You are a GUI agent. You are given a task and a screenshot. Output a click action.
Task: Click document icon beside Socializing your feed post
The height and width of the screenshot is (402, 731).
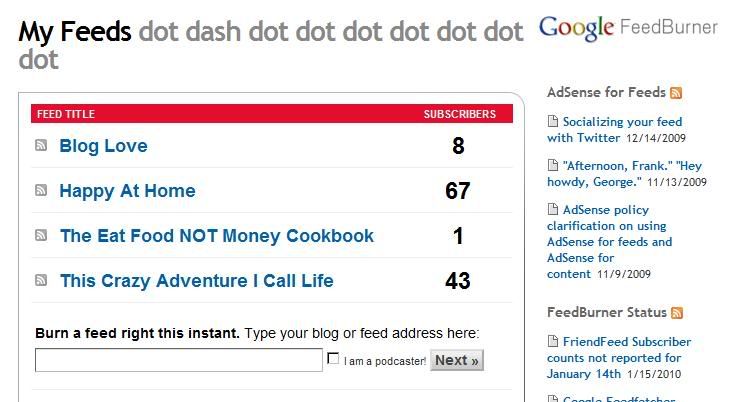coord(552,121)
